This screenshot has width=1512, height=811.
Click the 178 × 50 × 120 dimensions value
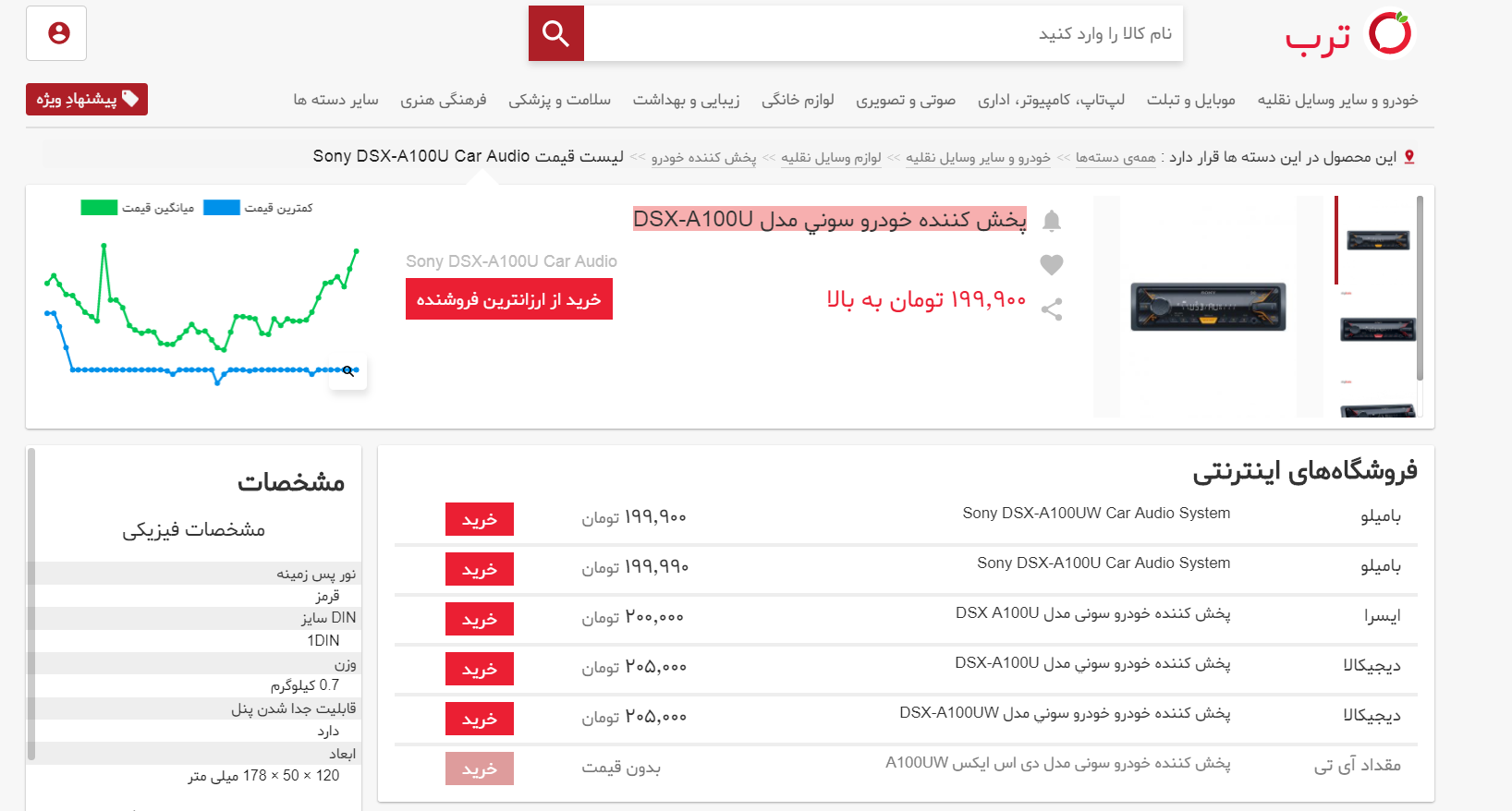[263, 776]
